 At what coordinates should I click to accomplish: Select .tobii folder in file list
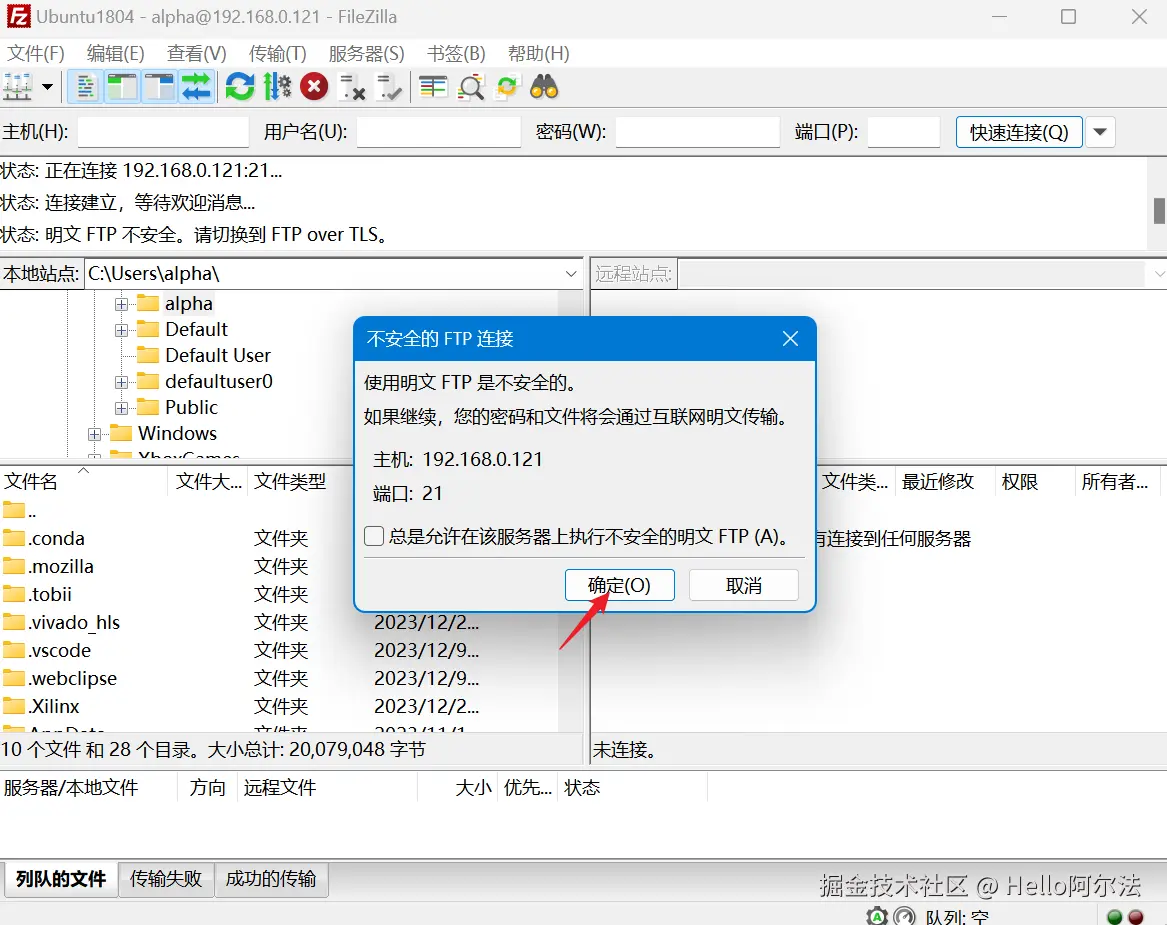50,595
